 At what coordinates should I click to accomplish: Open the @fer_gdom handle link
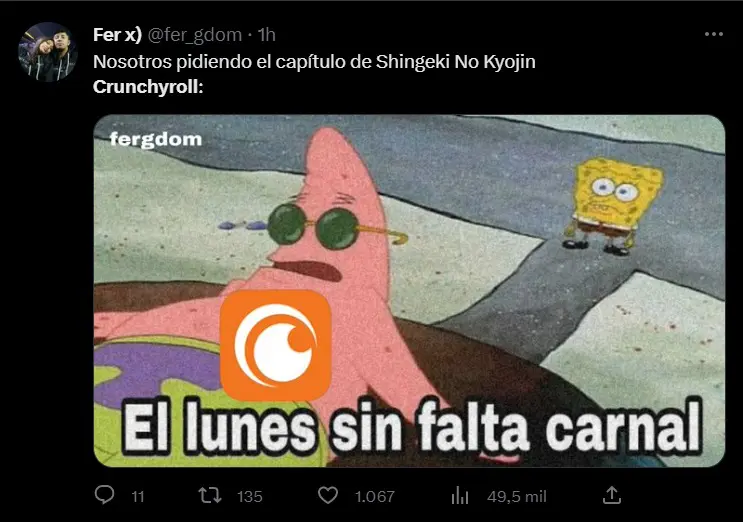tap(195, 35)
